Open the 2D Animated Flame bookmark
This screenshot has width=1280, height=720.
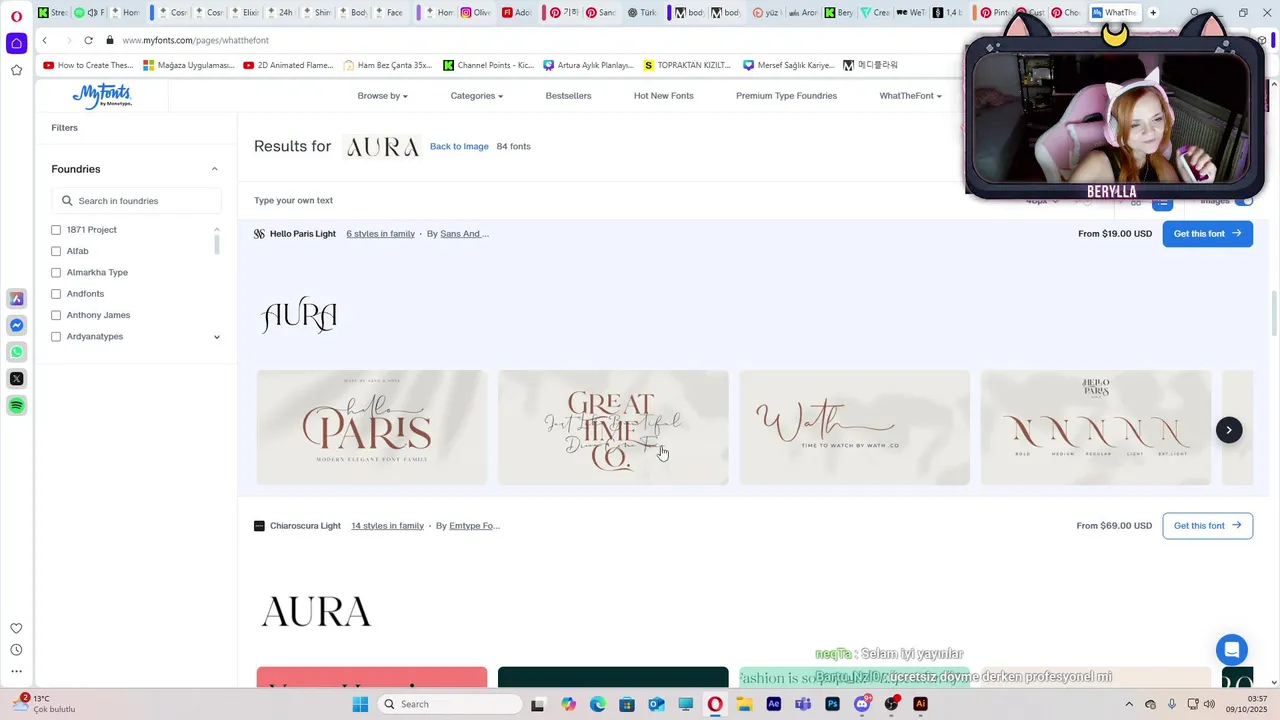pyautogui.click(x=288, y=65)
